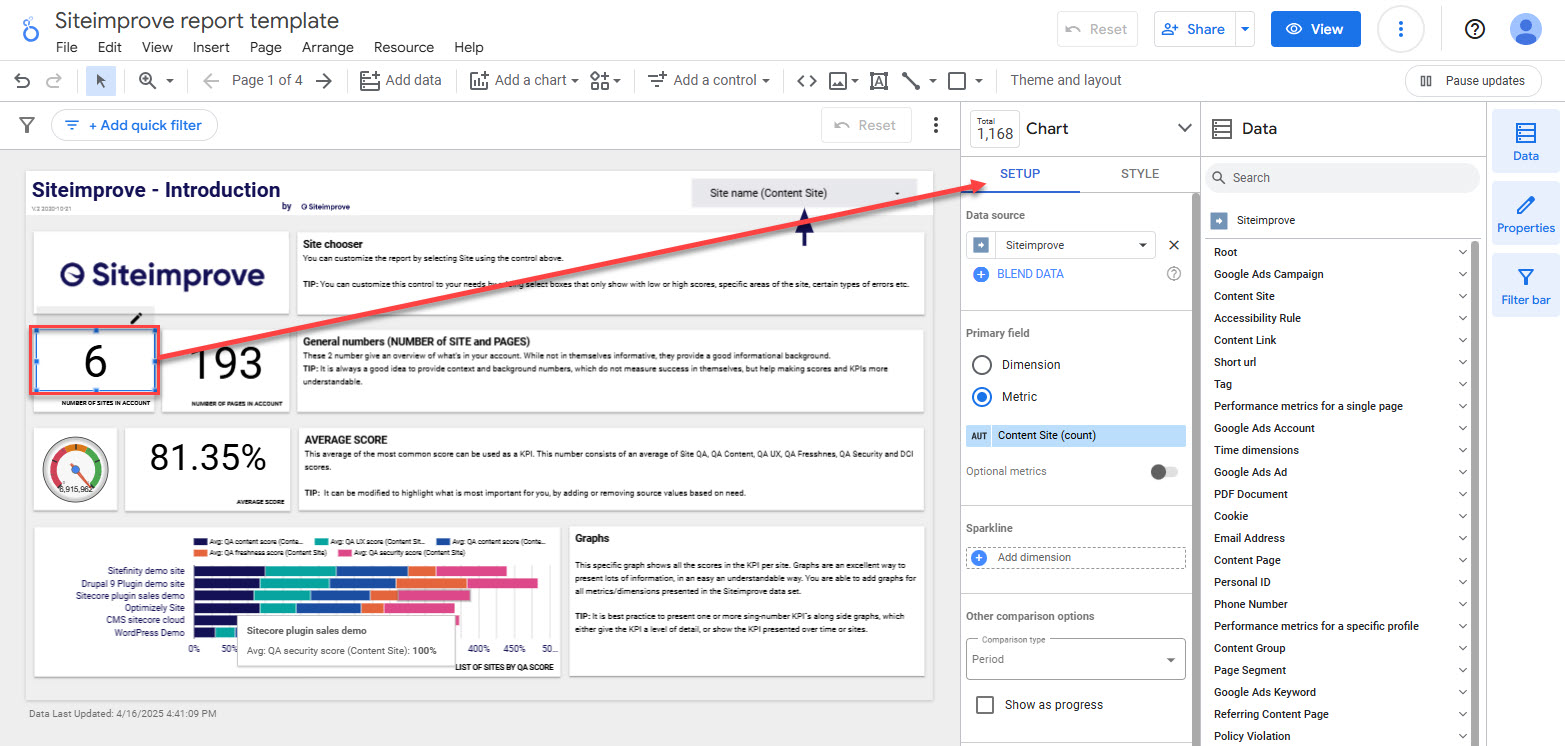
Task: Choose the line drawing tool
Action: pyautogui.click(x=908, y=80)
